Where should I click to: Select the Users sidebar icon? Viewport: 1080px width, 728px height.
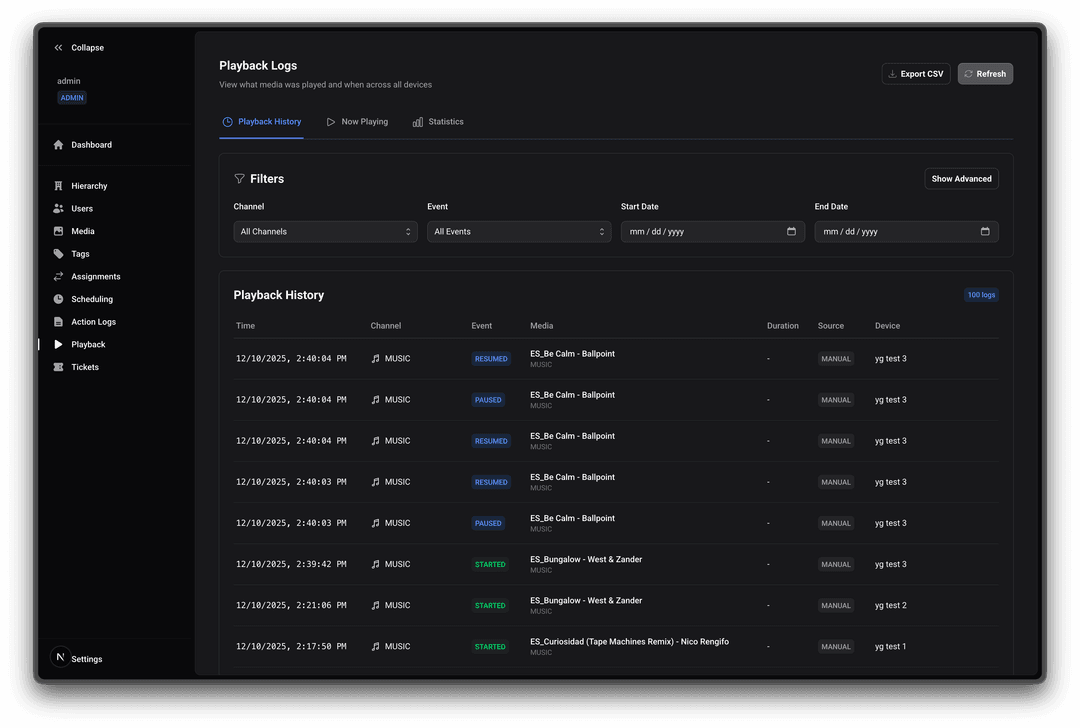click(60, 208)
